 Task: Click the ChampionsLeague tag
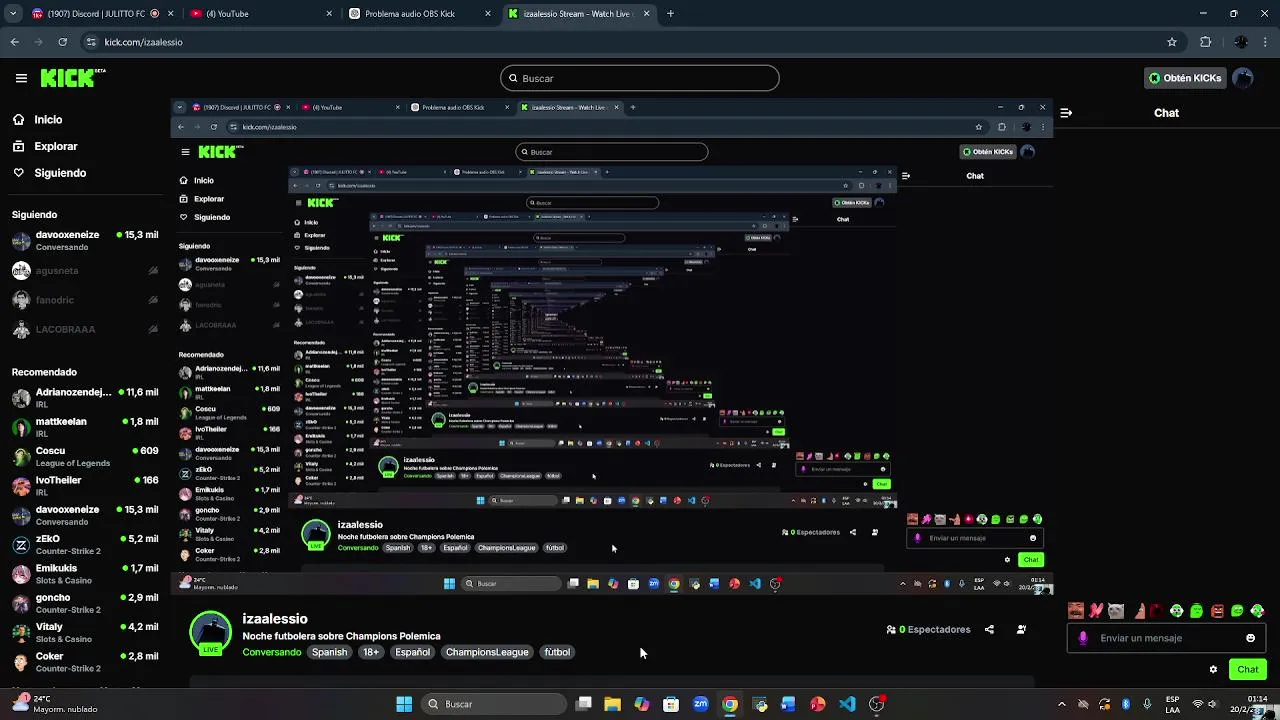(x=487, y=653)
